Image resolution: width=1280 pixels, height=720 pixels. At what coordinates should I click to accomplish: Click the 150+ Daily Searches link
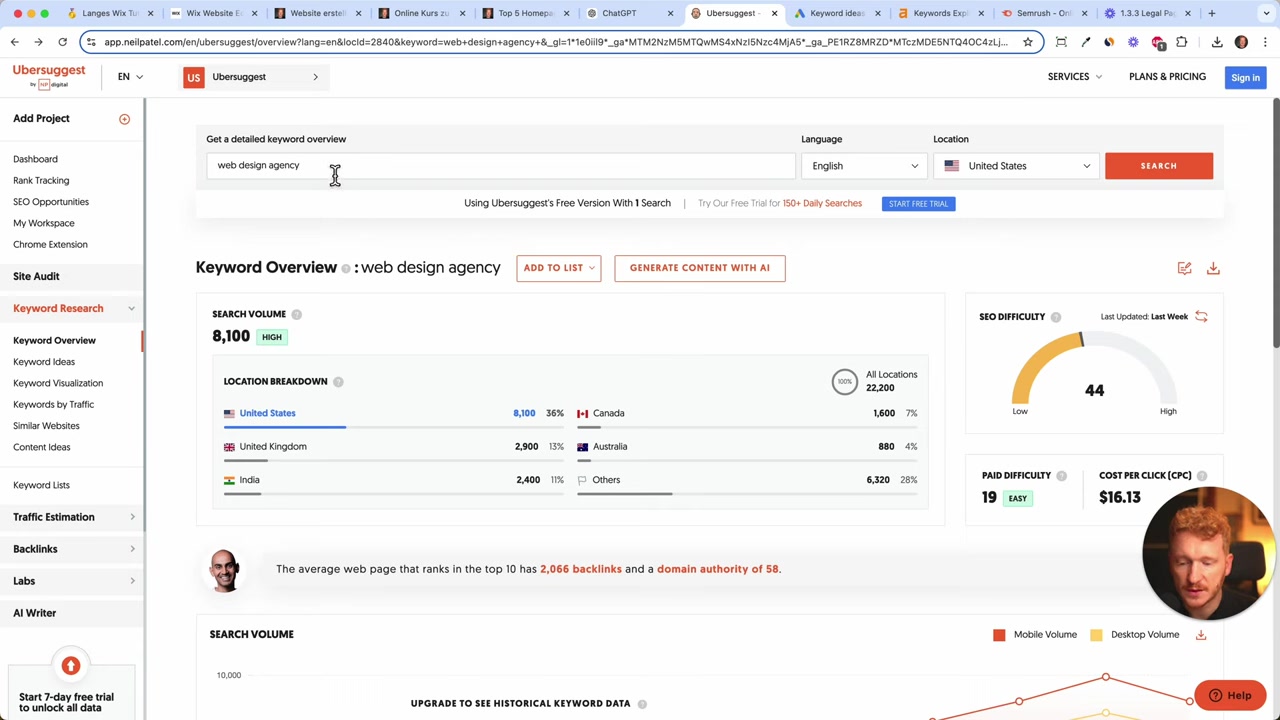click(822, 203)
